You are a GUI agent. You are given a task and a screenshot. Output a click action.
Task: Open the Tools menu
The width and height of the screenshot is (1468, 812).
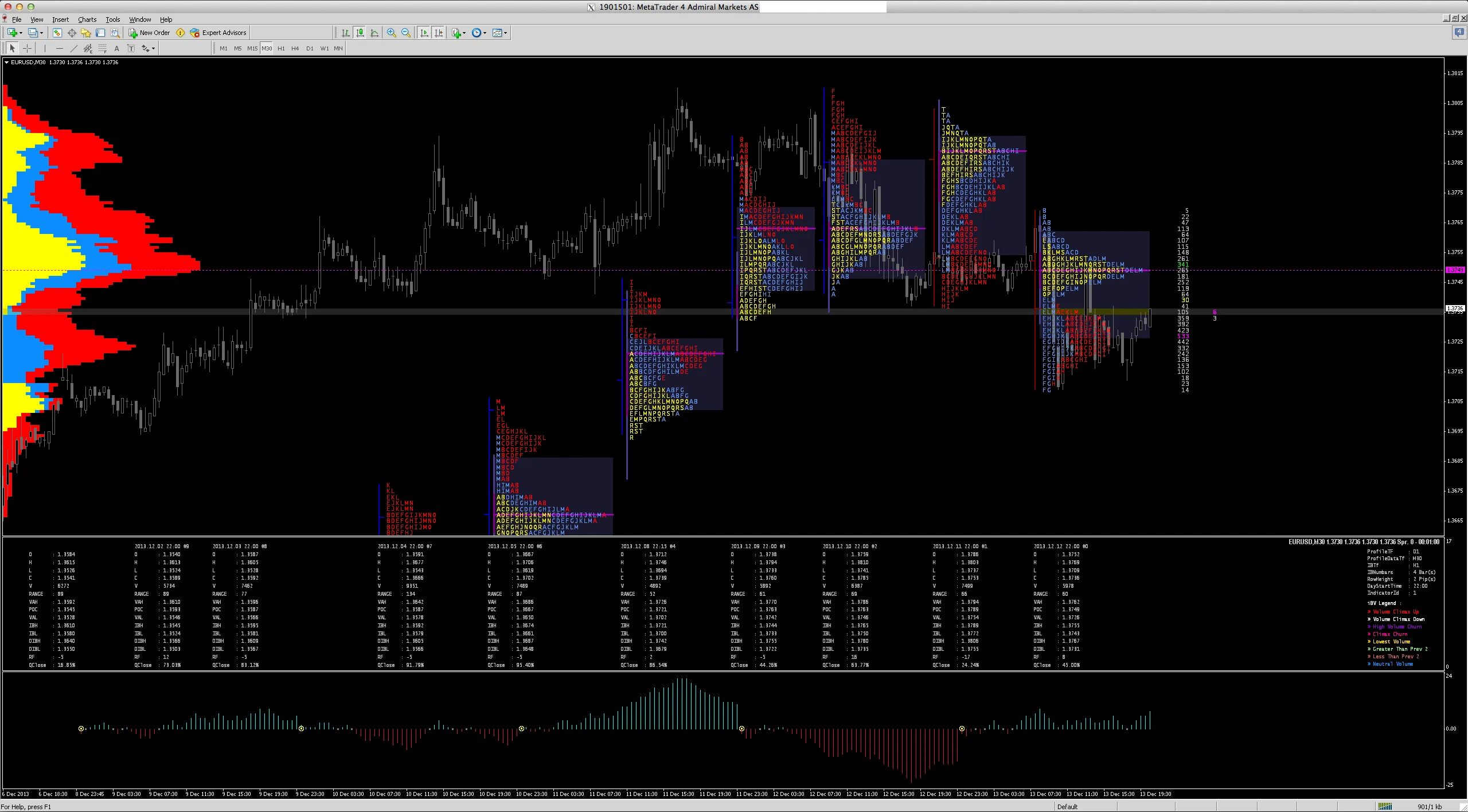coord(111,19)
